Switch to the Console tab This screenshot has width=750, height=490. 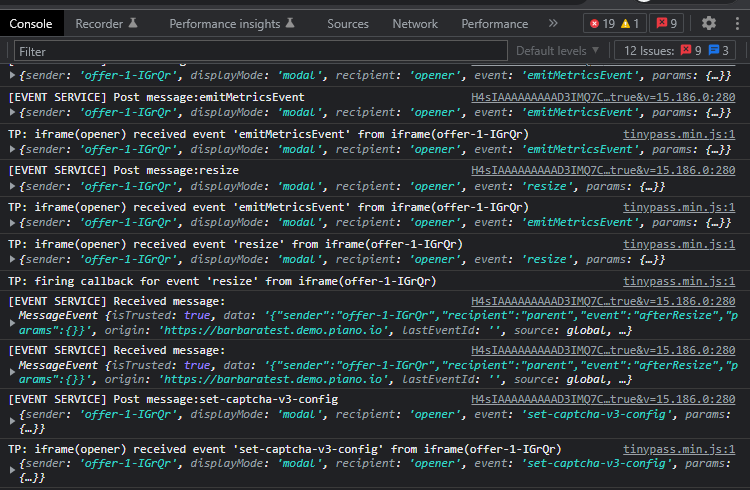coord(31,23)
